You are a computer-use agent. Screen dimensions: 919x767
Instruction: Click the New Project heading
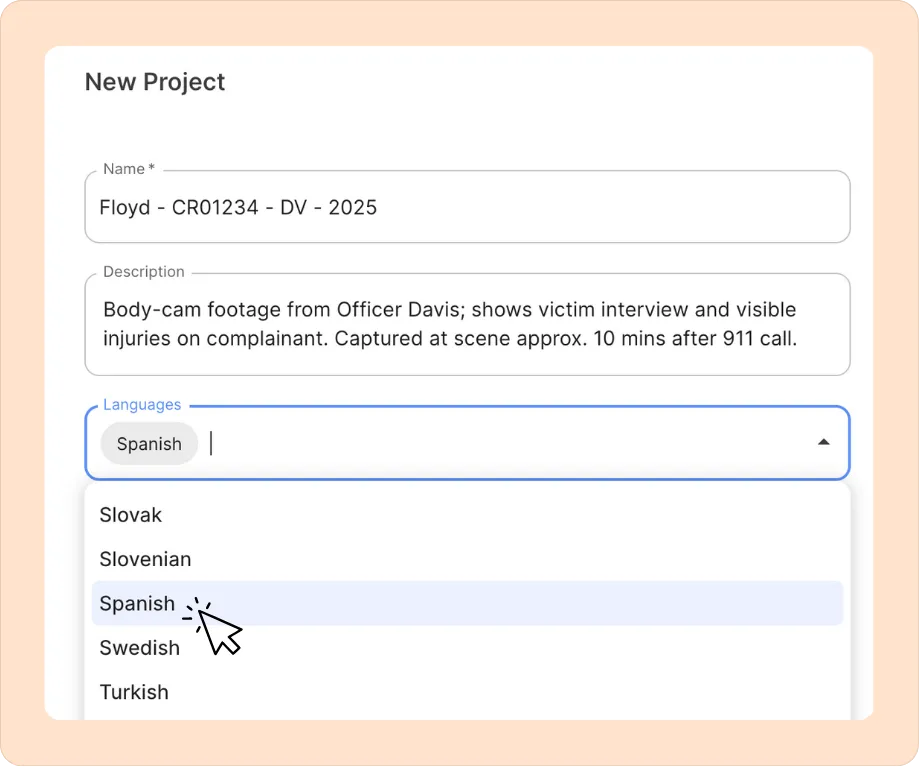(155, 82)
